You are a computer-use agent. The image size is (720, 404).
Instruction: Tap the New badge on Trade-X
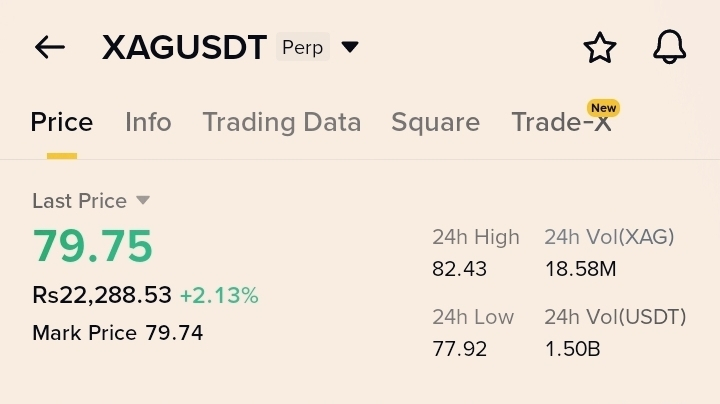603,107
